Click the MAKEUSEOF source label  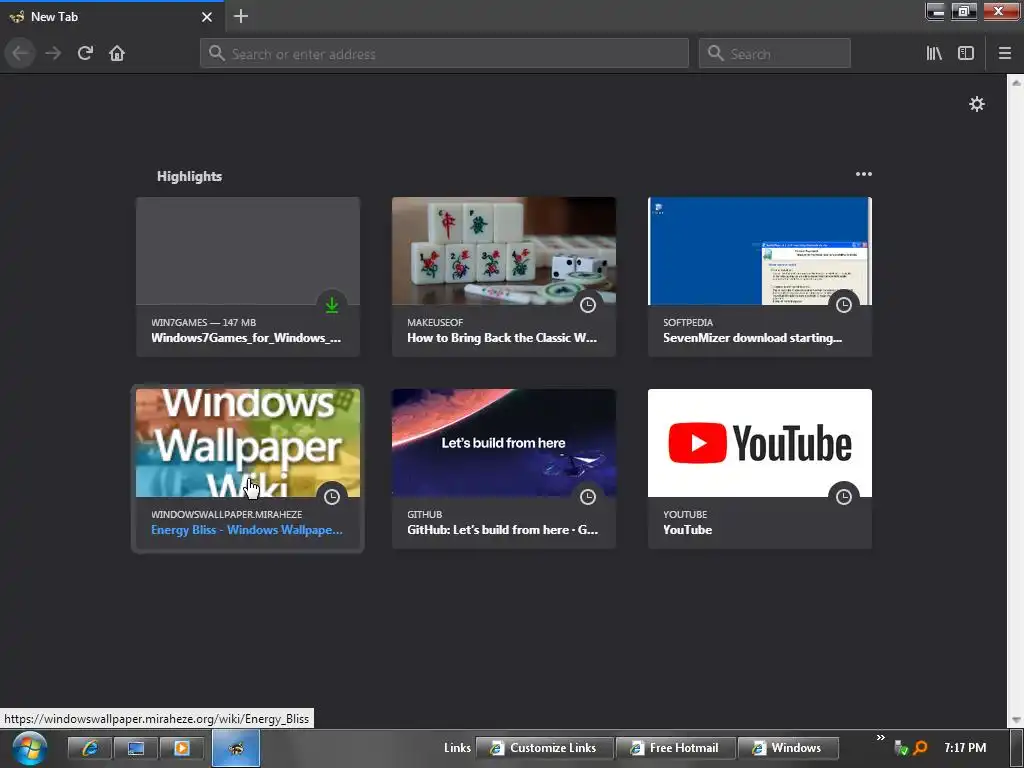click(435, 323)
